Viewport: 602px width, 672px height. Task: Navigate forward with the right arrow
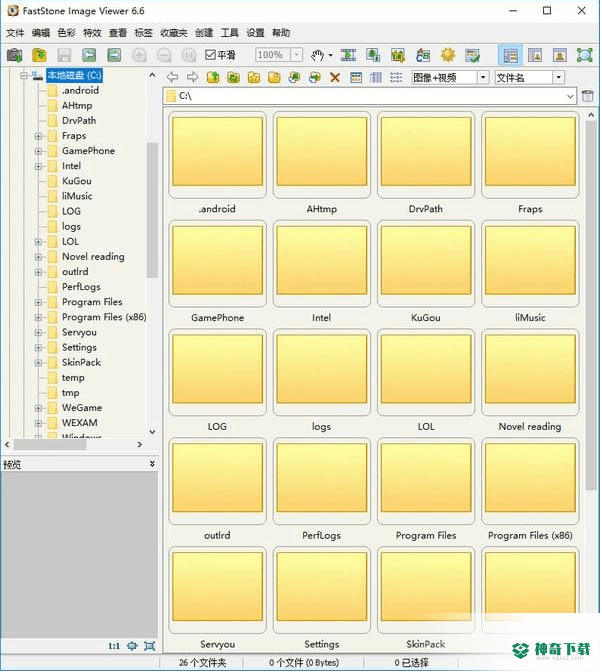coord(192,77)
